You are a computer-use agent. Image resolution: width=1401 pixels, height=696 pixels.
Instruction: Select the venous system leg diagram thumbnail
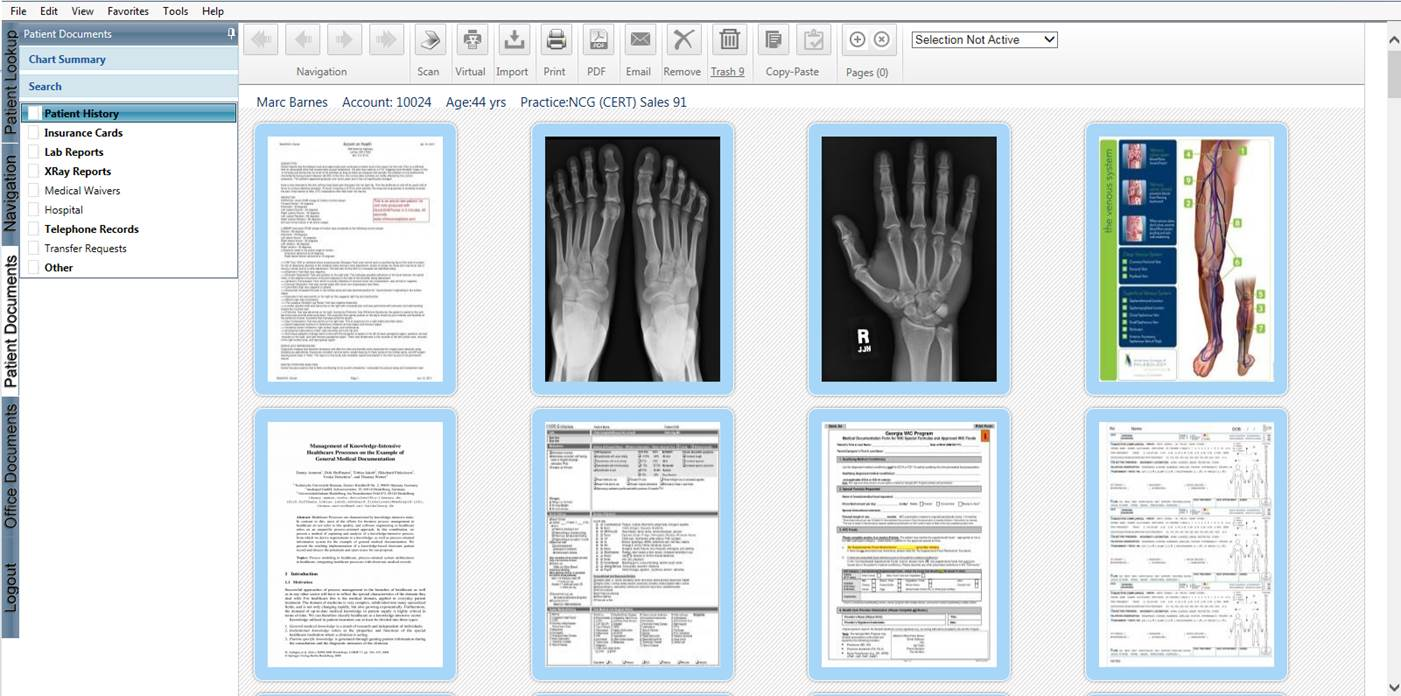(x=1187, y=259)
